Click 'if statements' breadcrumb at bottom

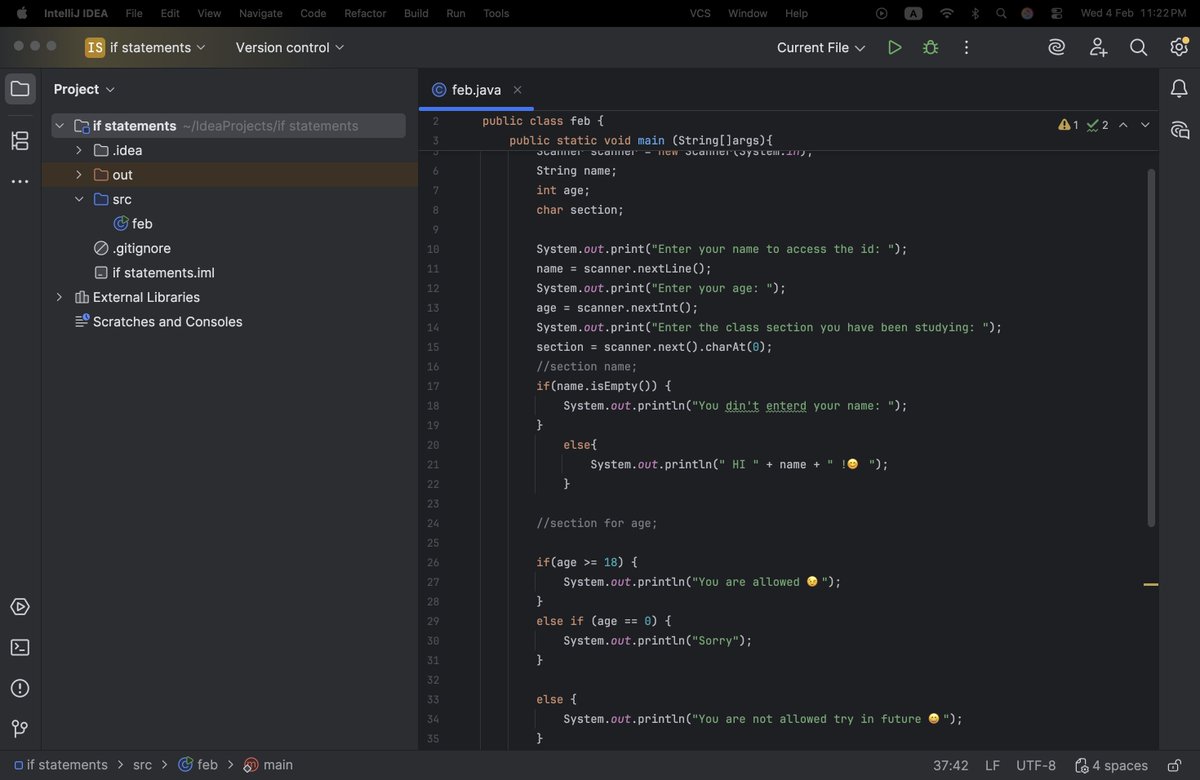pyautogui.click(x=61, y=765)
